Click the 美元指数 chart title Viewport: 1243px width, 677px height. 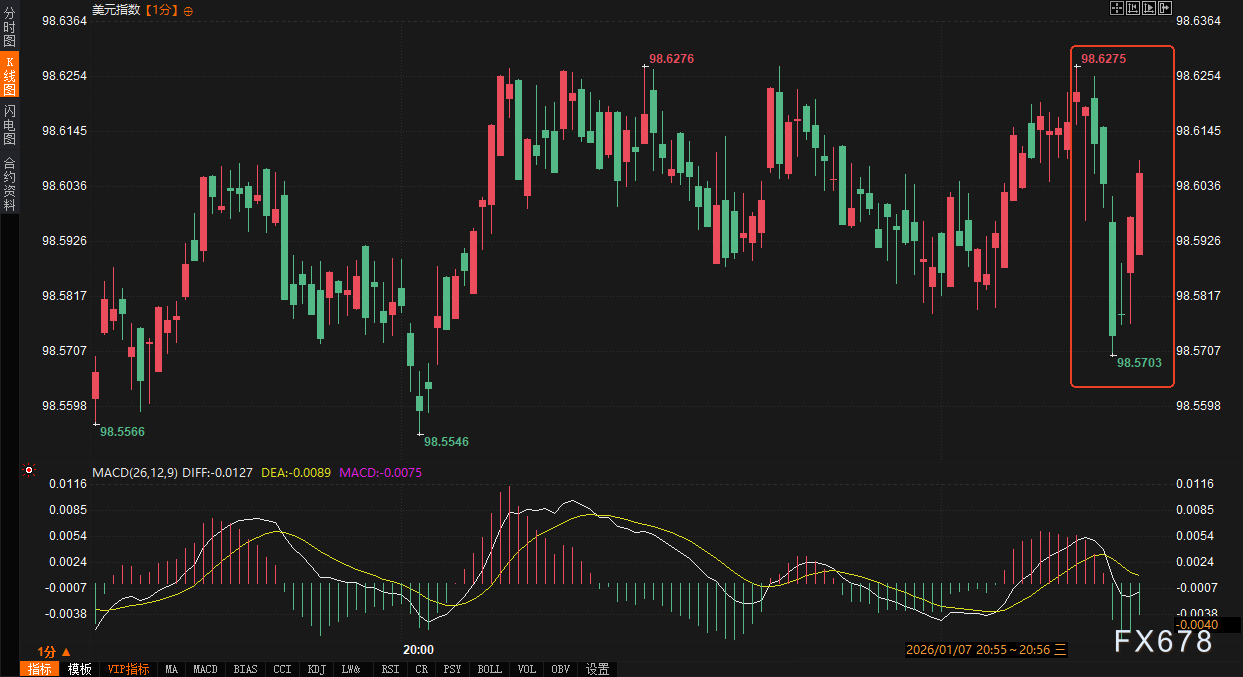coord(116,10)
